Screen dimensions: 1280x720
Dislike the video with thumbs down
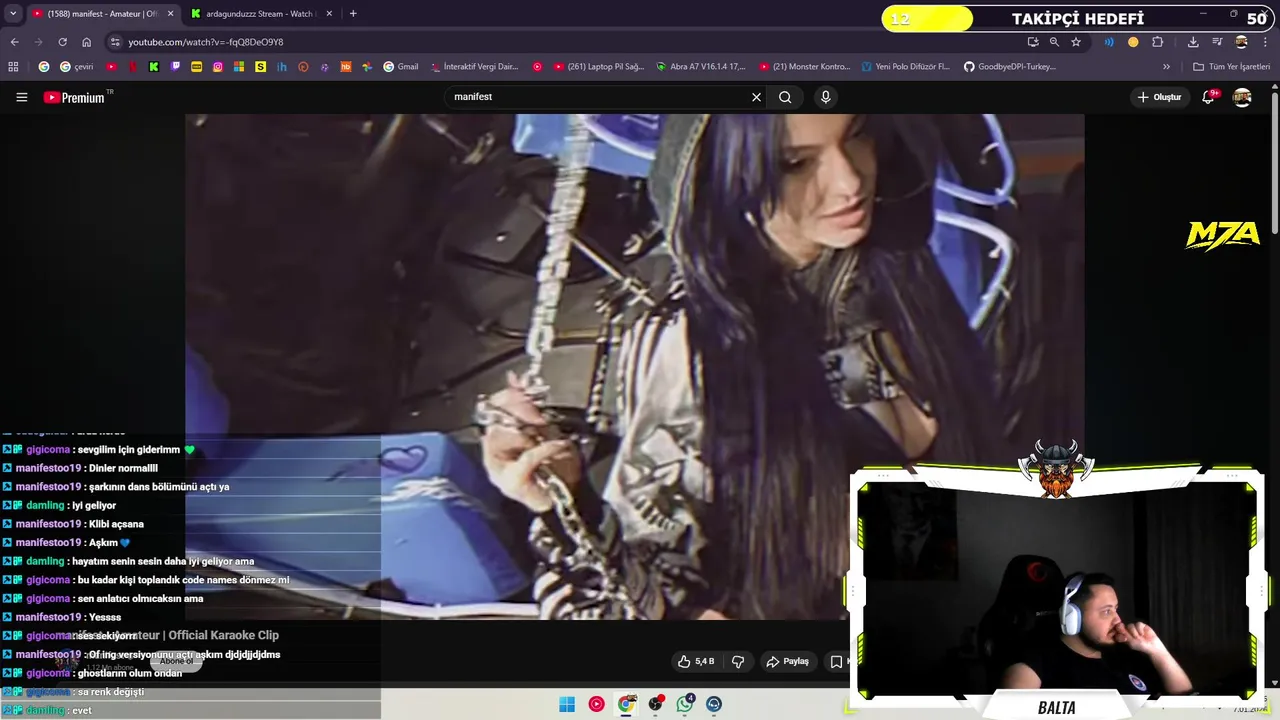tap(738, 661)
